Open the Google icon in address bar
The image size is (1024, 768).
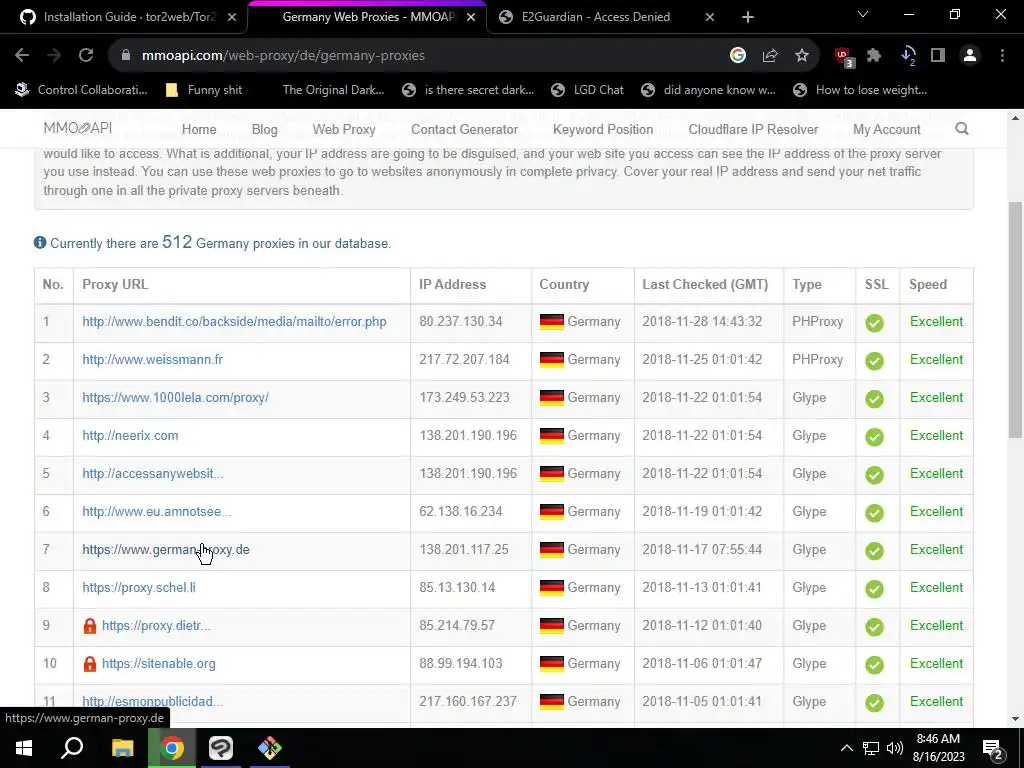[738, 56]
